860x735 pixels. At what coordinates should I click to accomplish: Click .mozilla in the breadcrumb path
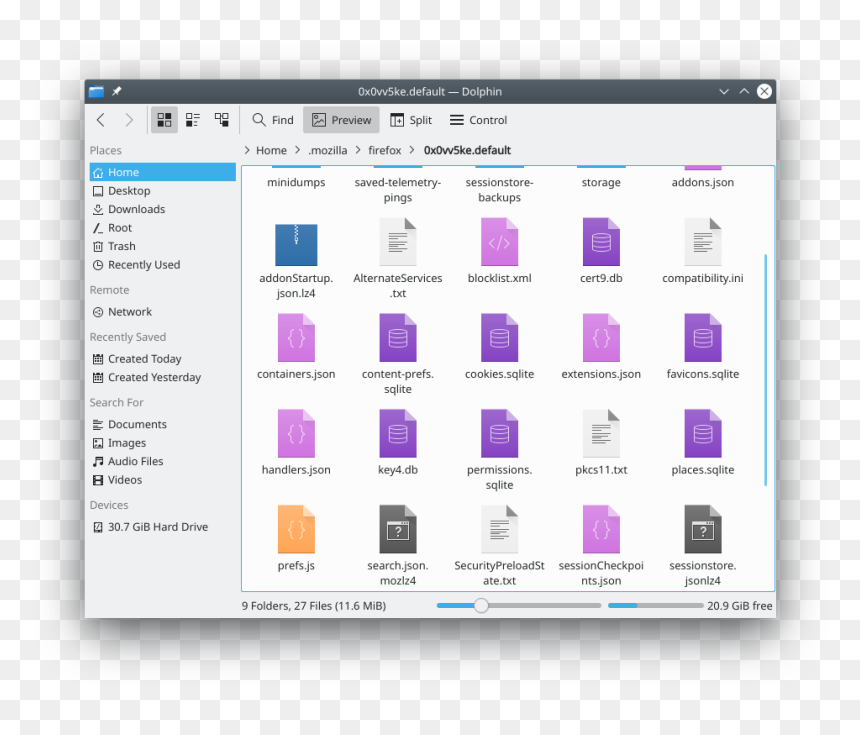(327, 150)
